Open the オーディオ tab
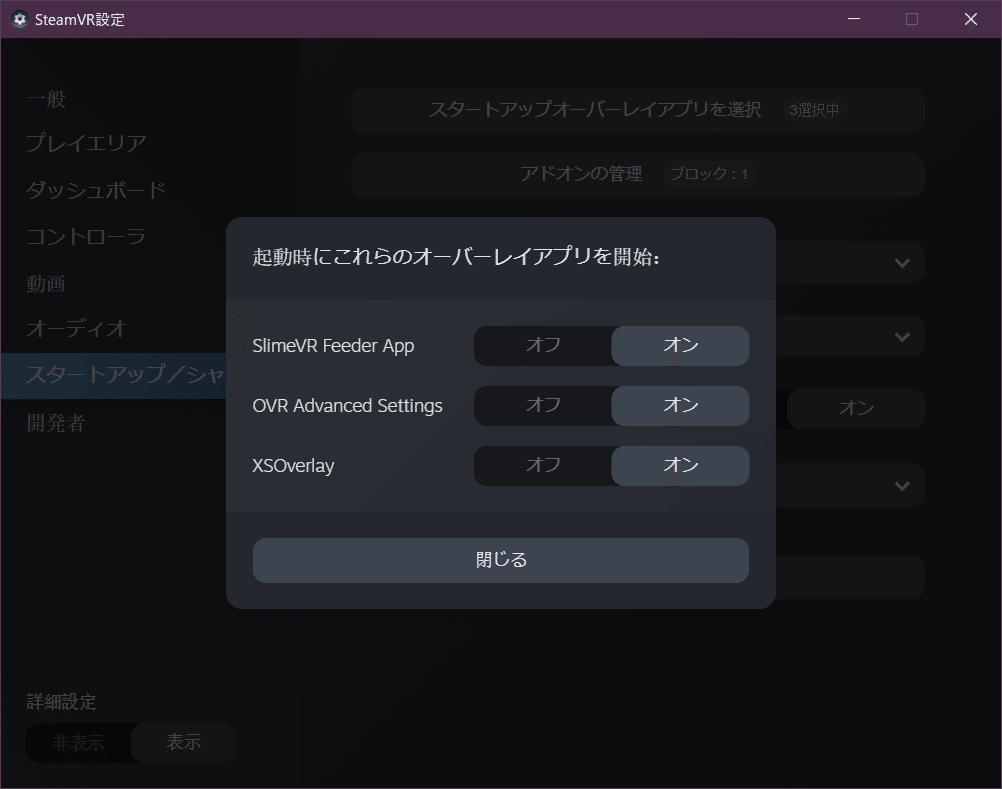Viewport: 1002px width, 789px height. [76, 328]
